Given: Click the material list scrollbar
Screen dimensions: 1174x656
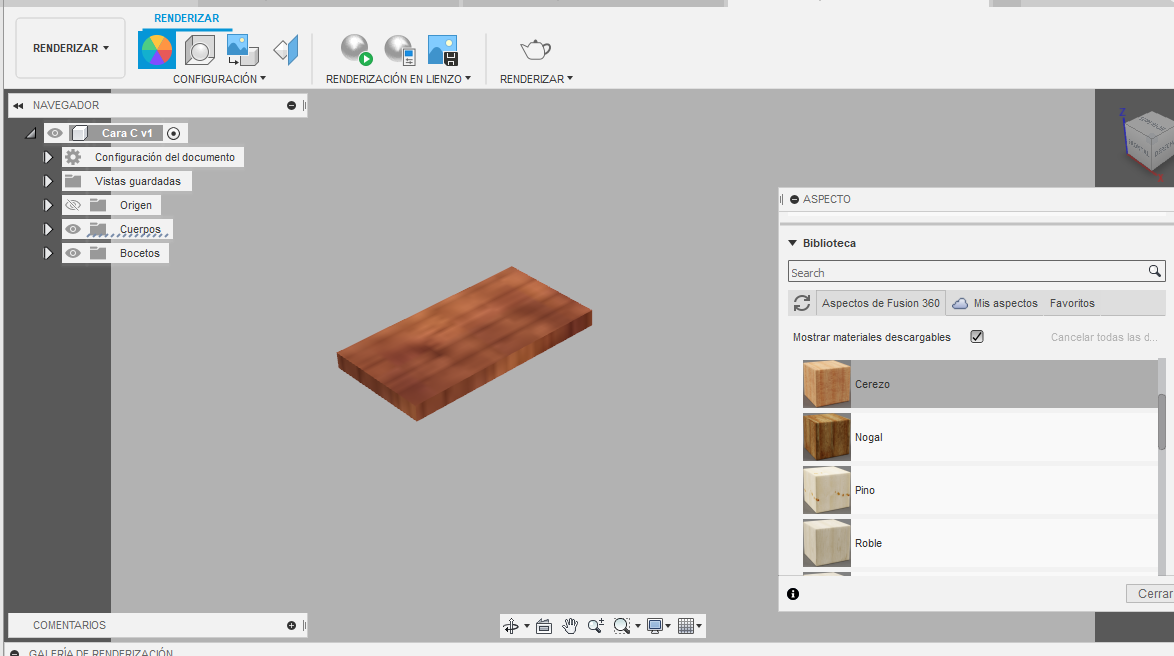Looking at the screenshot, I should coord(1162,422).
